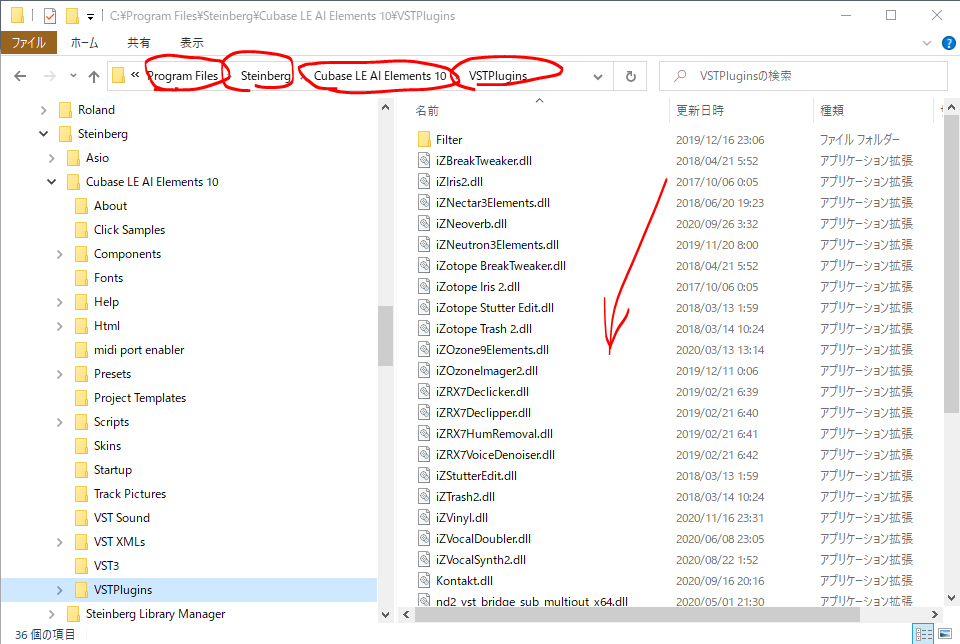Click the Skins folder icon in tree
960x644 pixels.
[81, 446]
